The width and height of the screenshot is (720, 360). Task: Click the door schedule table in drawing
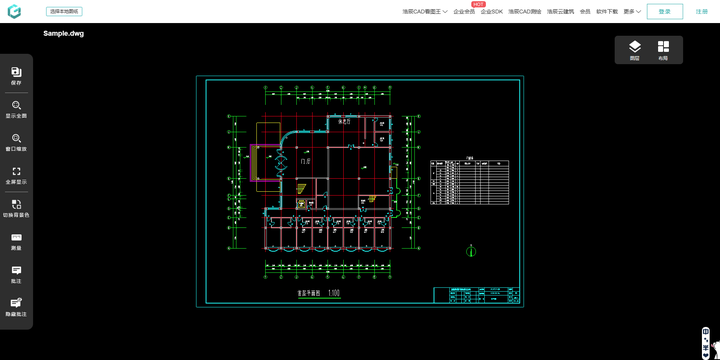[x=469, y=182]
